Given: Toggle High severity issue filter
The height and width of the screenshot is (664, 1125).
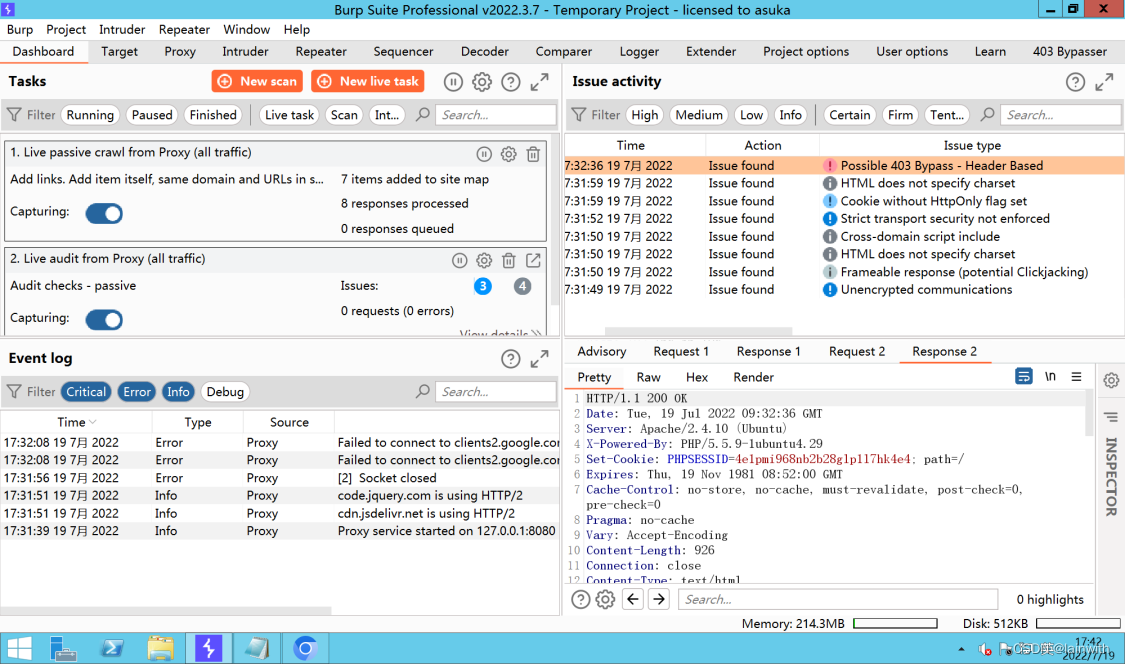Looking at the screenshot, I should click(x=644, y=115).
